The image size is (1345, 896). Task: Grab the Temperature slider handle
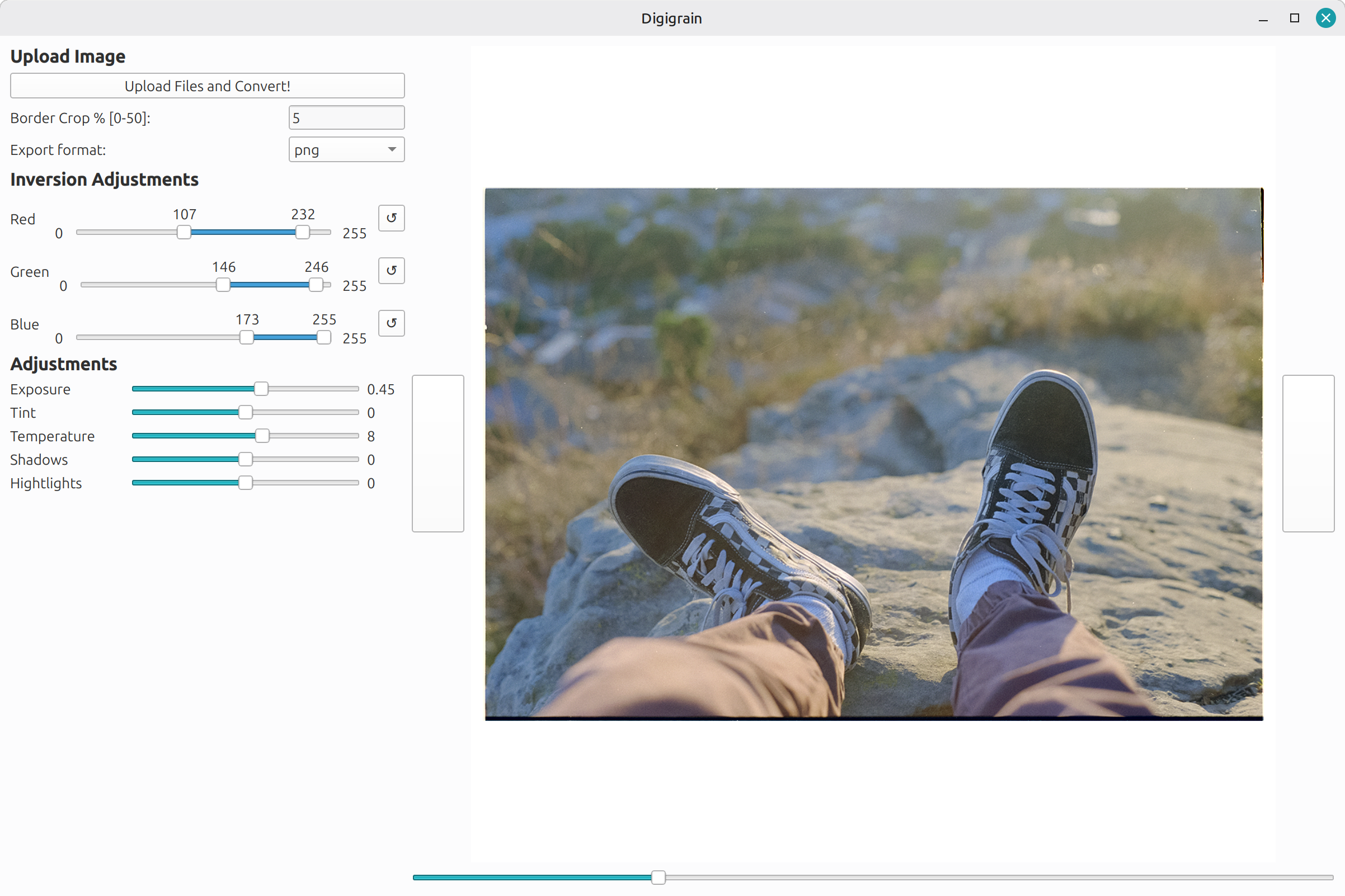coord(262,435)
